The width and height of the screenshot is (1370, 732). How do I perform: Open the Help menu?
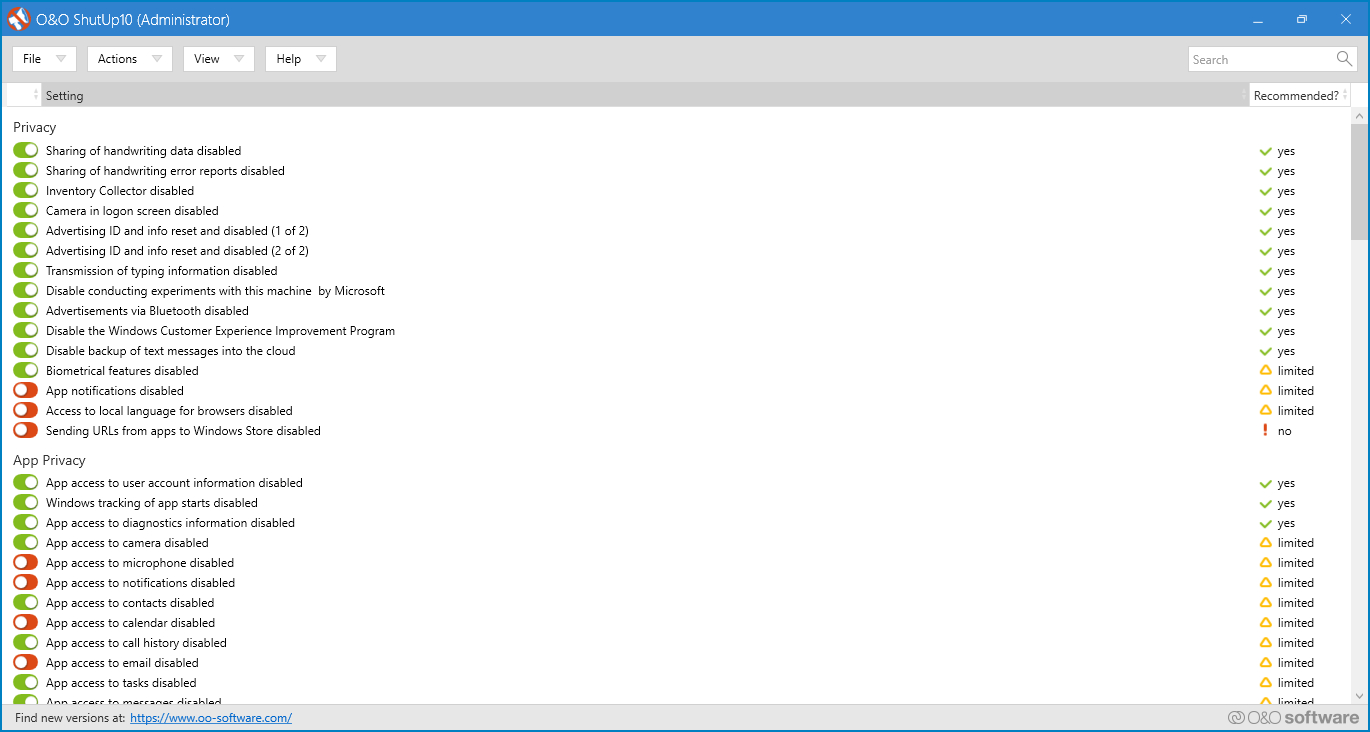point(301,59)
